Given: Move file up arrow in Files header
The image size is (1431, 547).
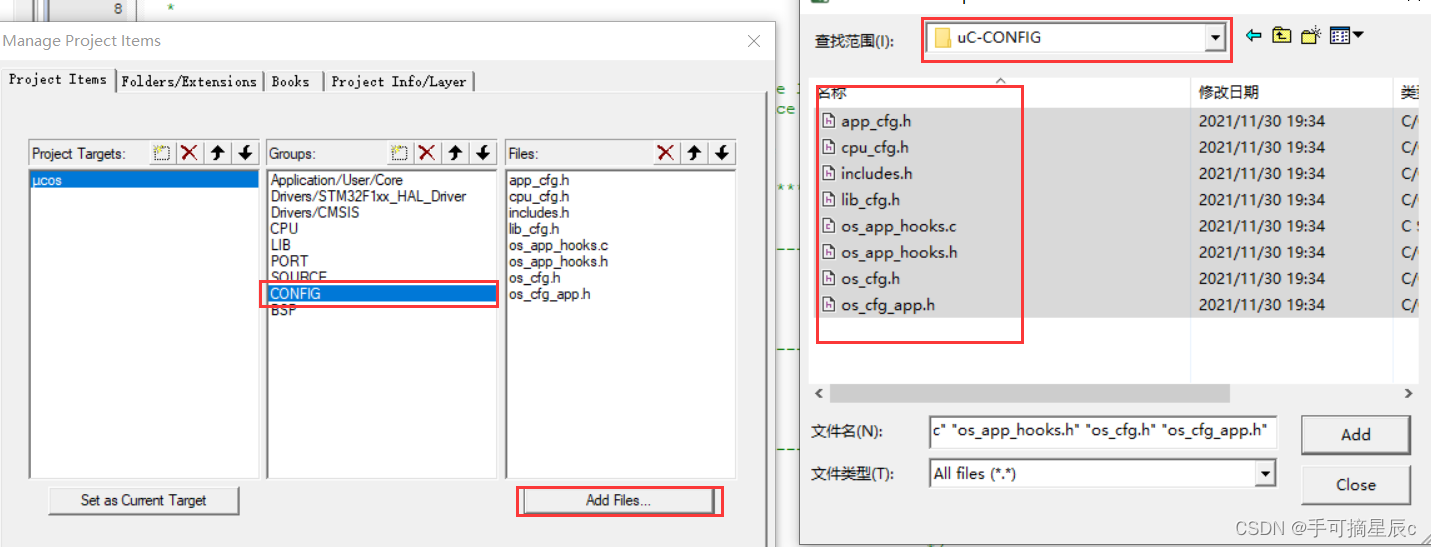Looking at the screenshot, I should click(x=693, y=153).
